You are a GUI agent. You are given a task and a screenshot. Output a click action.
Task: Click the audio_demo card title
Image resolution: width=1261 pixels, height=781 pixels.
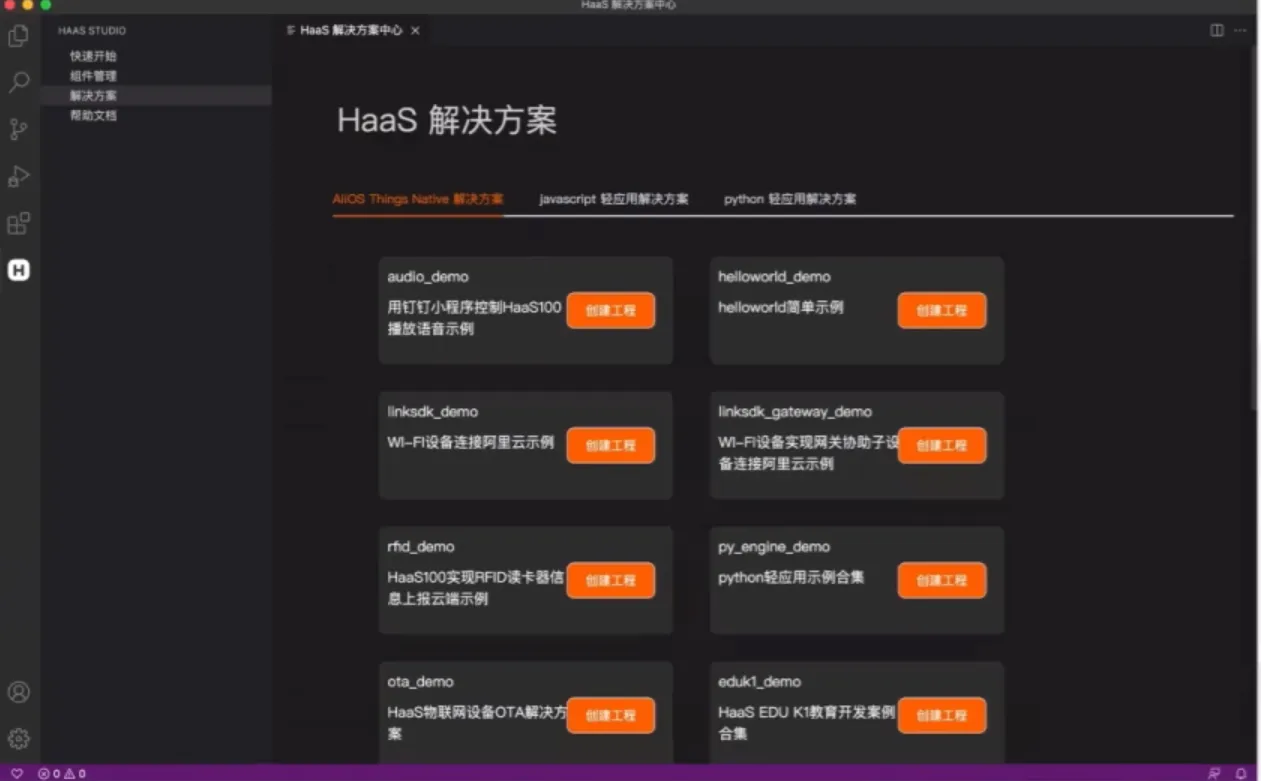pyautogui.click(x=428, y=277)
